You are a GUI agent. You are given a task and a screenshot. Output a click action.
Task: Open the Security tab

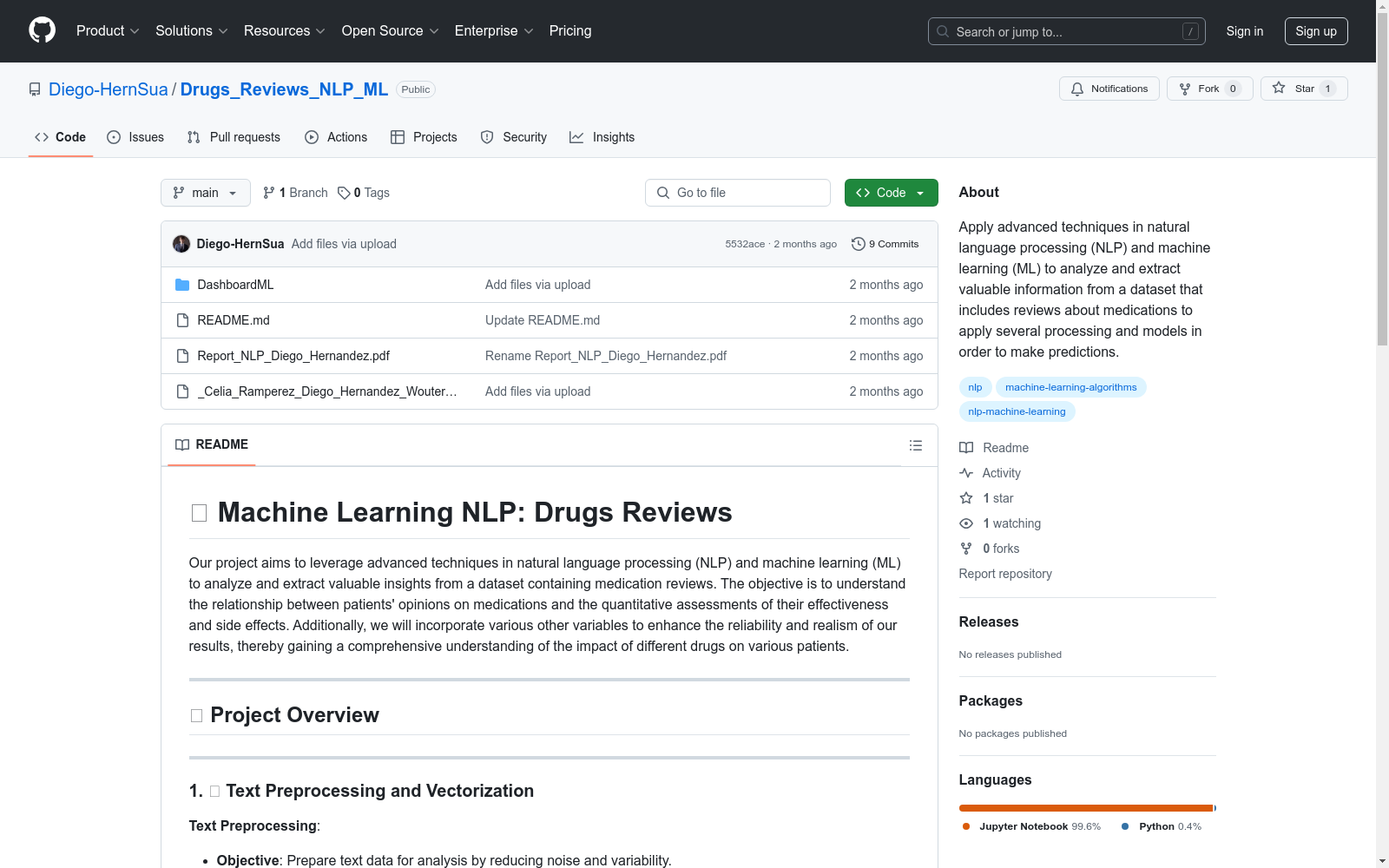[x=514, y=137]
